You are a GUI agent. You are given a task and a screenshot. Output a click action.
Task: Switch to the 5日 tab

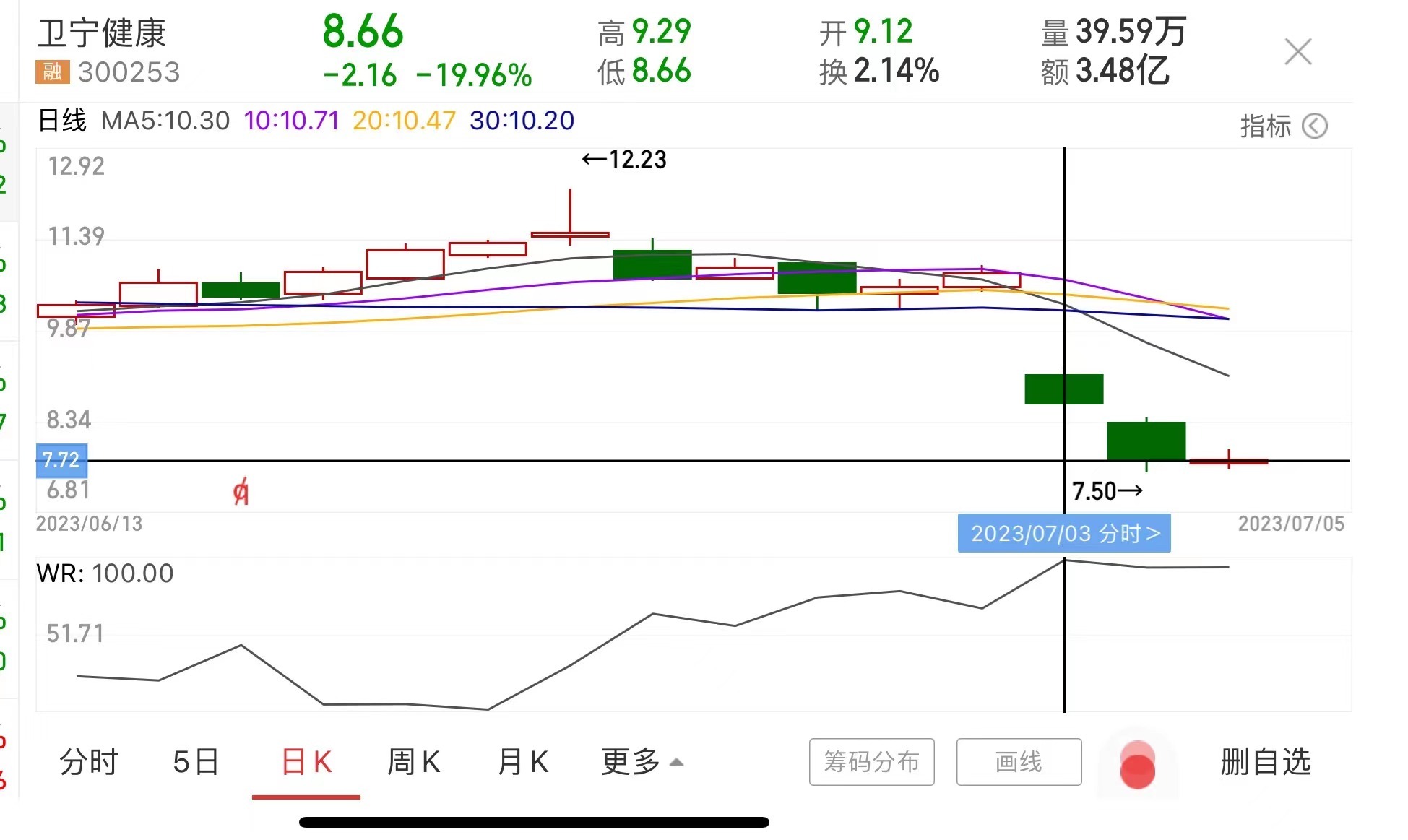pos(196,762)
